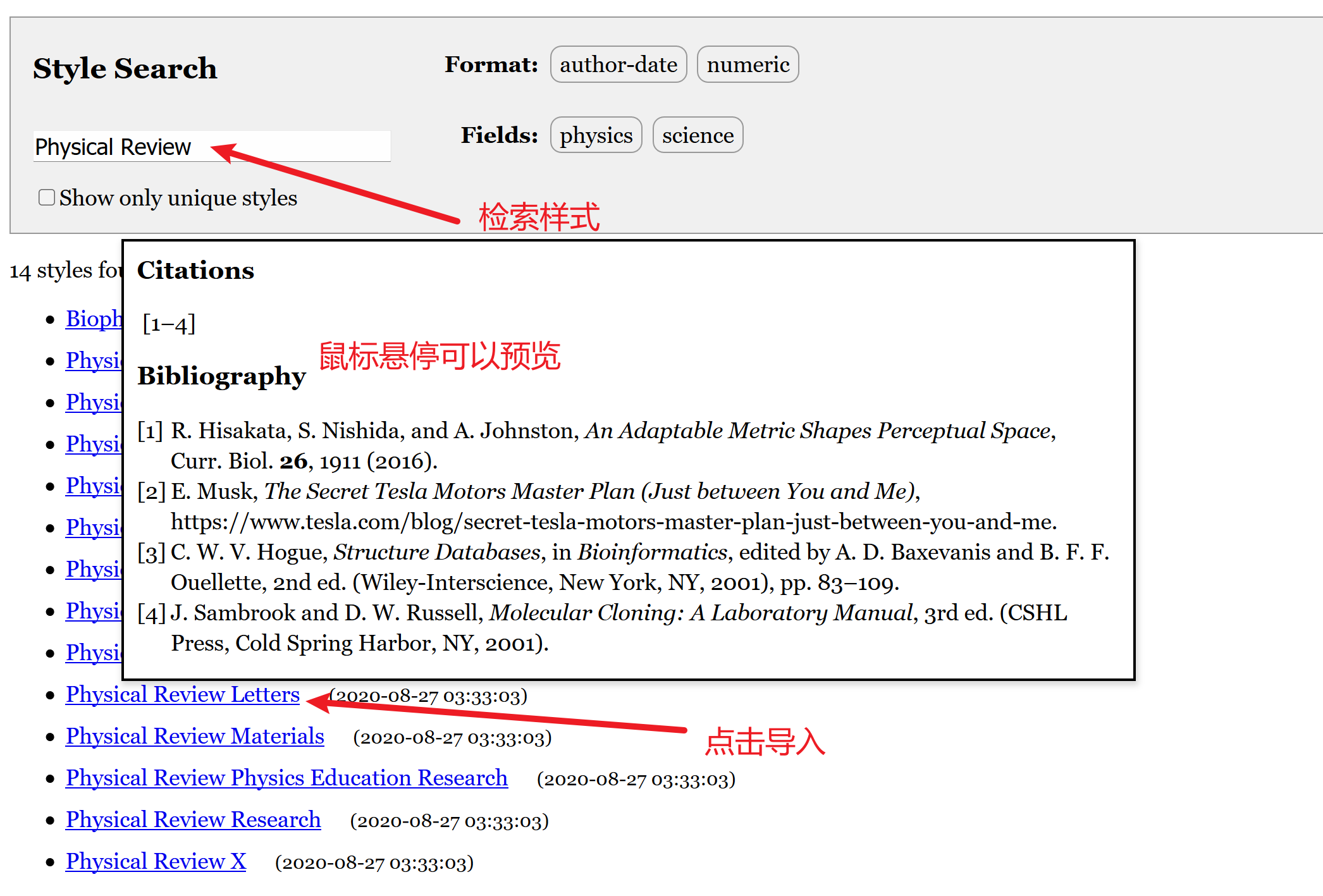The height and width of the screenshot is (896, 1323).
Task: Click the Bibliography heading in preview
Action: [x=221, y=376]
